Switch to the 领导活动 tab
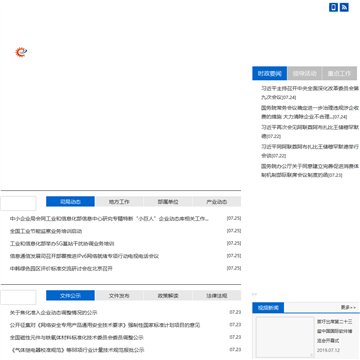360x360 pixels. pos(304,73)
